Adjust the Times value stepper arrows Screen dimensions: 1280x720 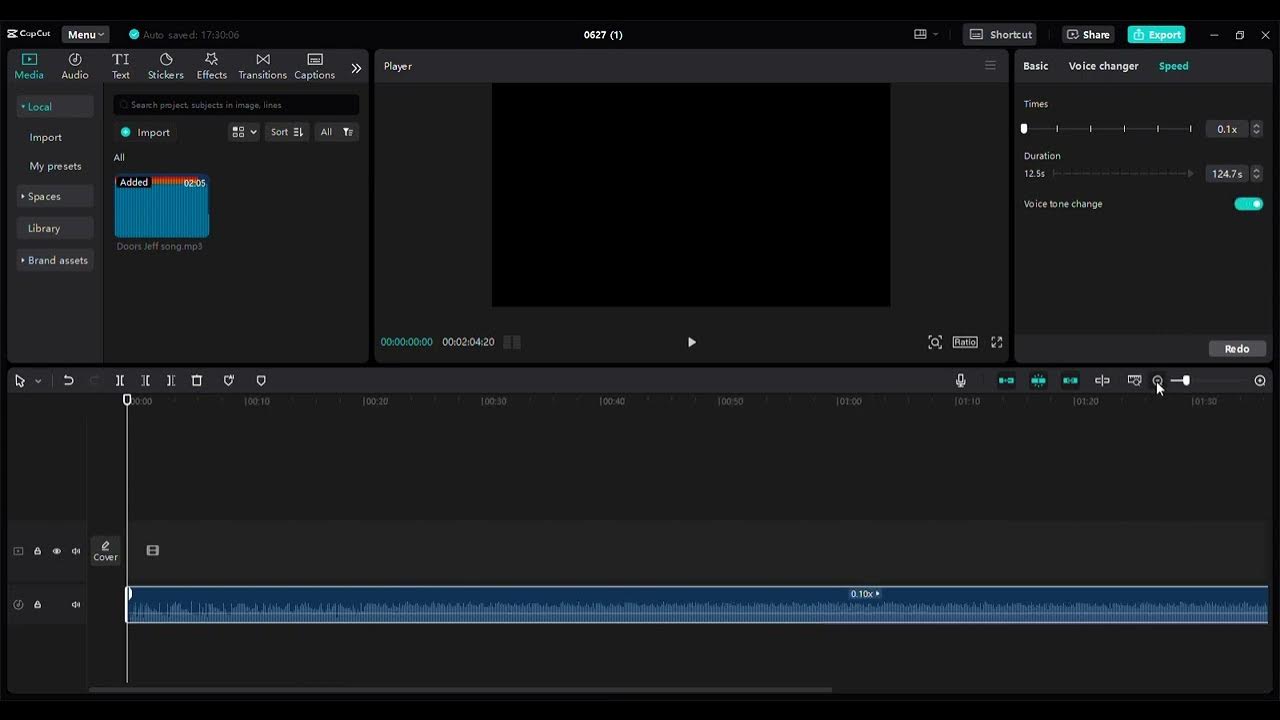click(1257, 129)
